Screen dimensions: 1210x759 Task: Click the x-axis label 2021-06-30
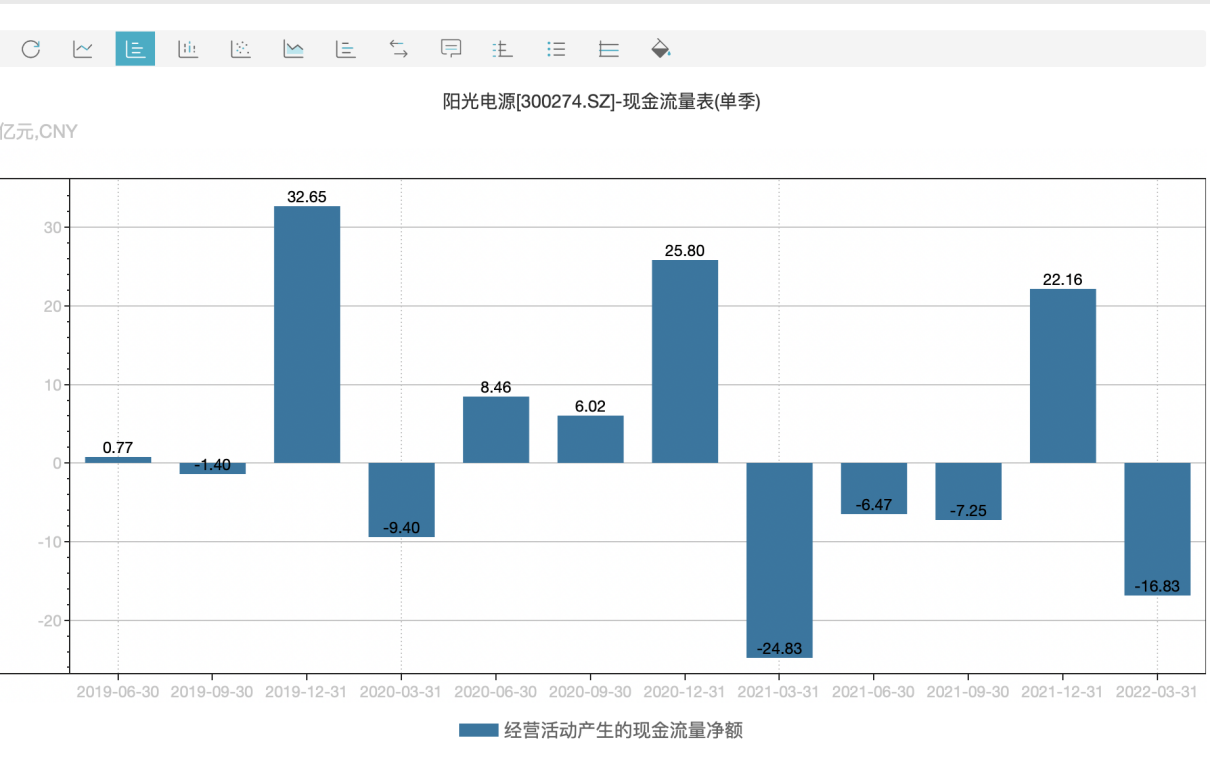point(874,692)
